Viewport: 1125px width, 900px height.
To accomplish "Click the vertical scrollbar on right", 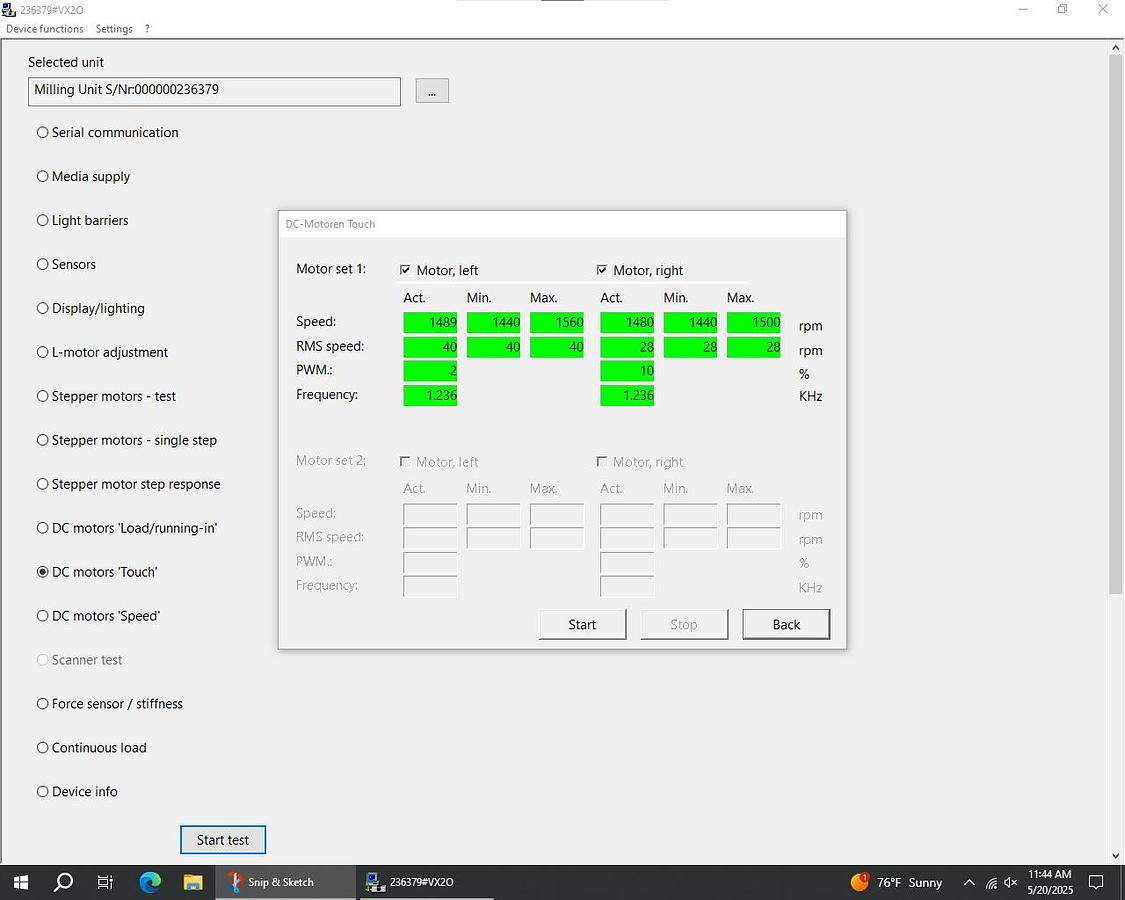I will (x=1116, y=320).
